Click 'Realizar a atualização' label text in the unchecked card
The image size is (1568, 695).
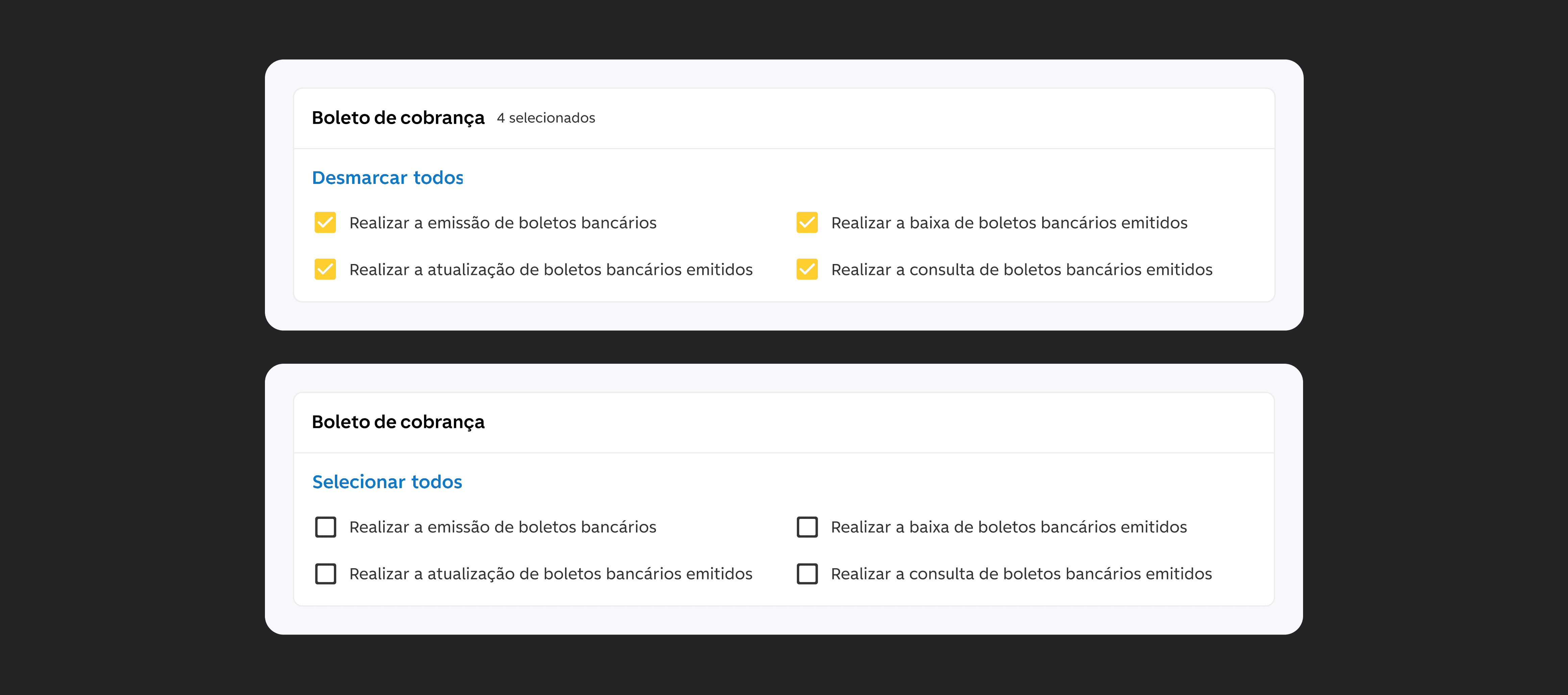coord(550,574)
